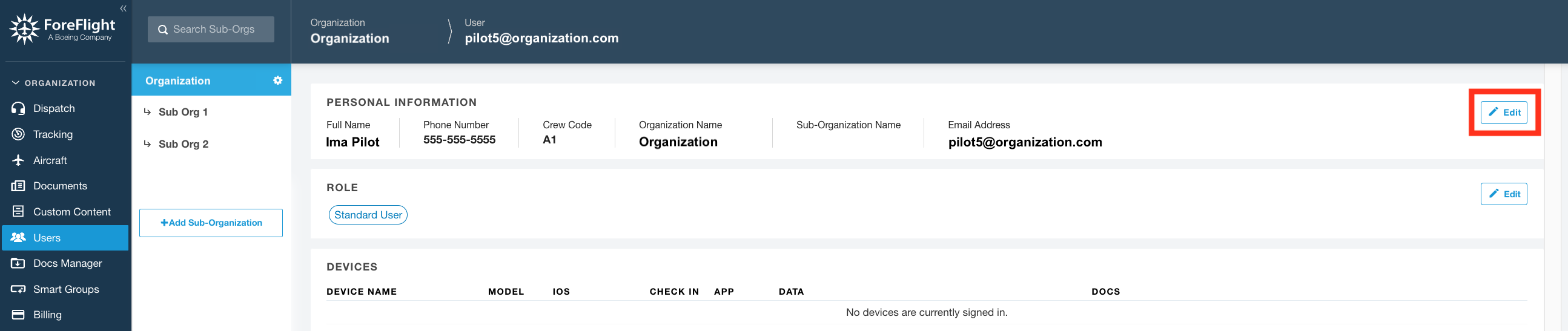Image resolution: width=1568 pixels, height=331 pixels.
Task: Click Docs Manager icon
Action: (x=18, y=263)
